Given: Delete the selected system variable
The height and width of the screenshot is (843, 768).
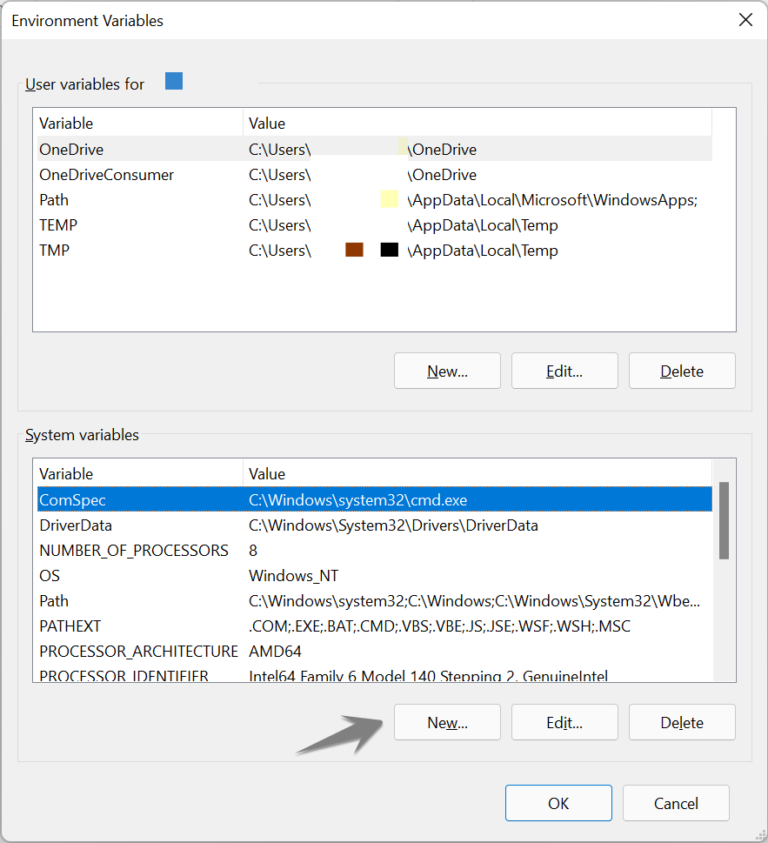Looking at the screenshot, I should (x=681, y=722).
